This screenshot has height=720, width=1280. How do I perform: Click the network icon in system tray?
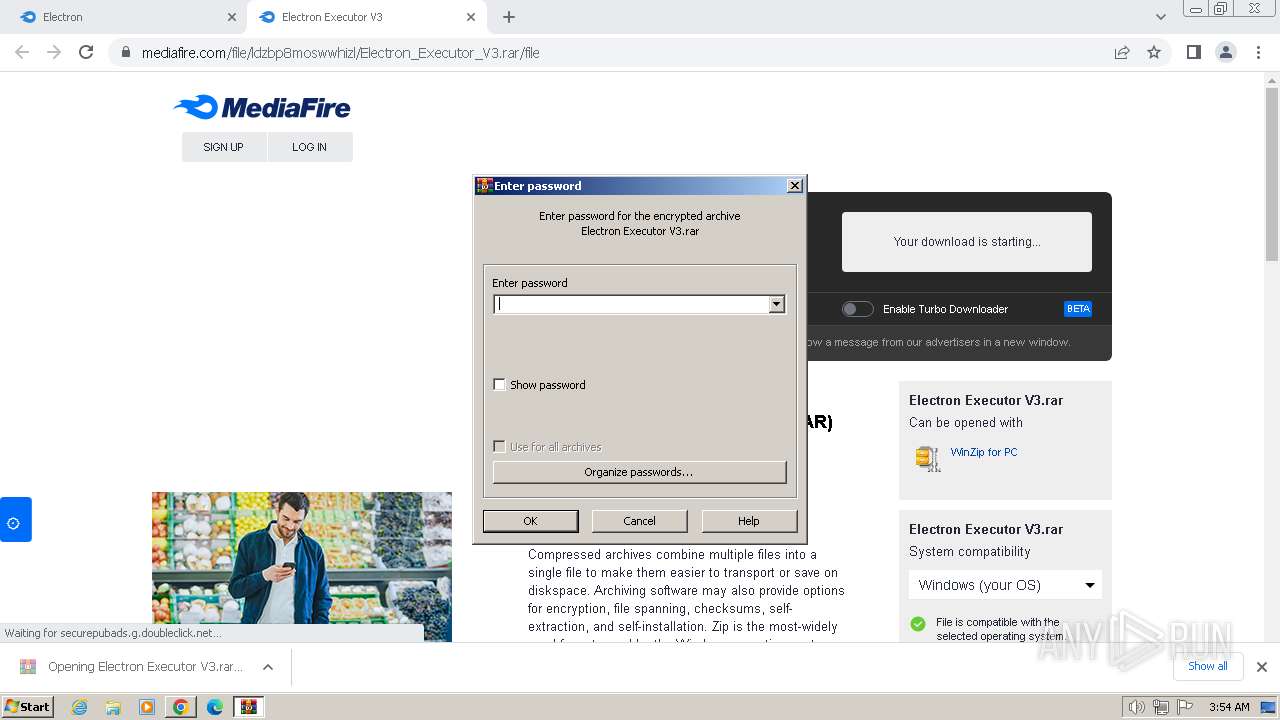click(x=1161, y=707)
